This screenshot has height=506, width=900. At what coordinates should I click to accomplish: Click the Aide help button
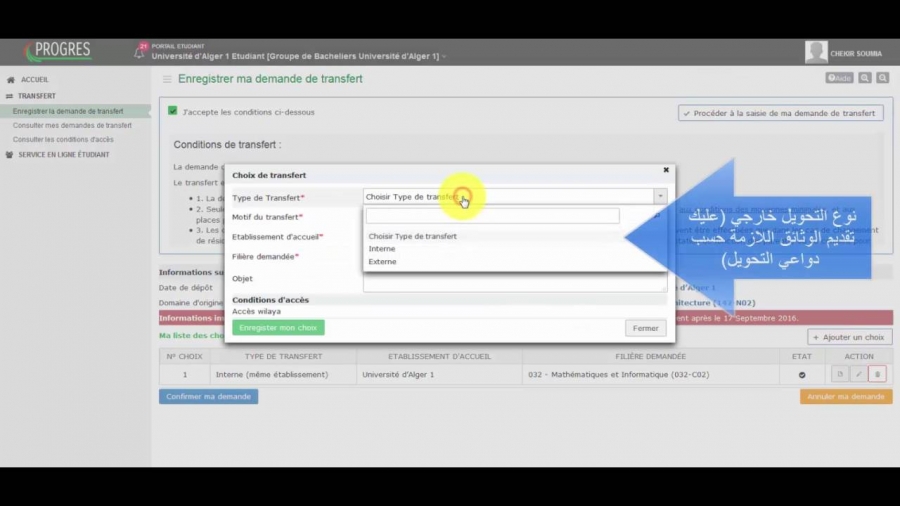point(839,78)
